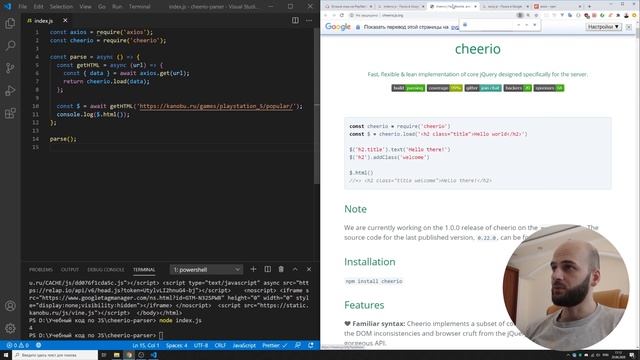
Task: Open the Extensions view
Action: pyautogui.click(x=10, y=113)
